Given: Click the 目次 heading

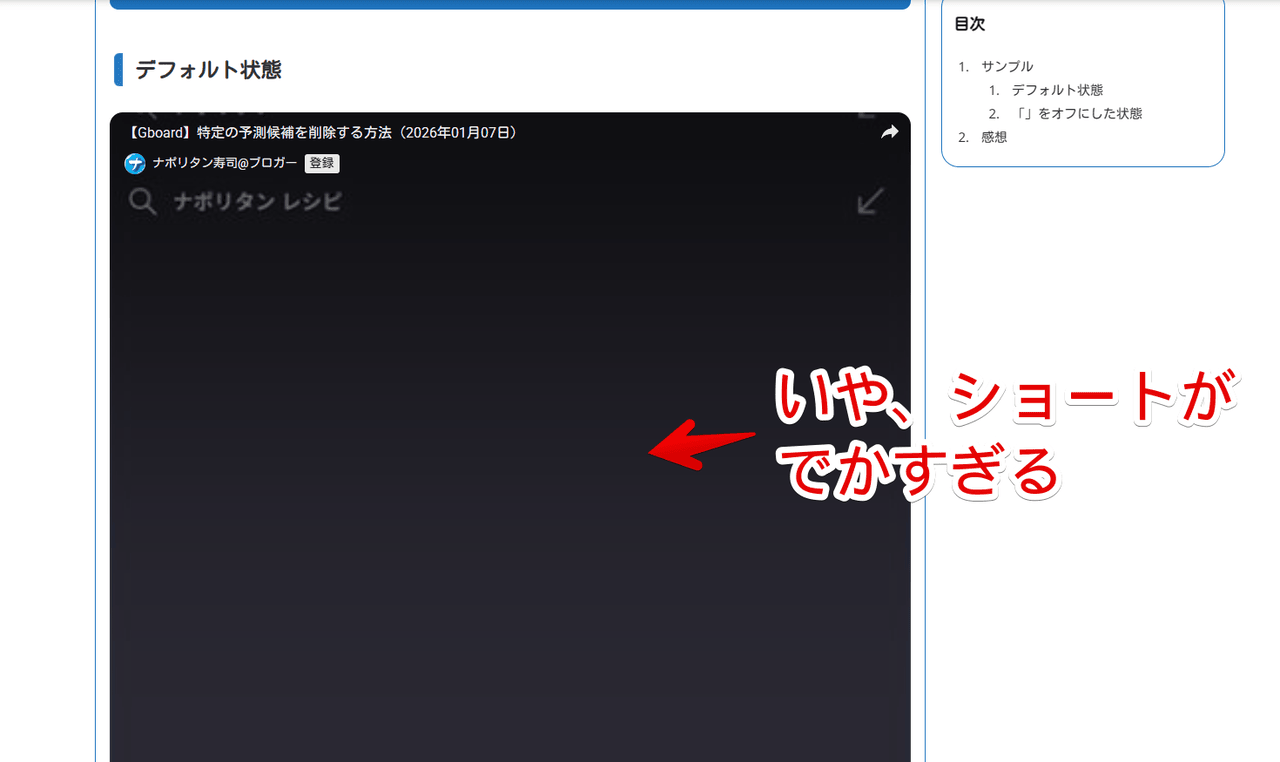Looking at the screenshot, I should click(970, 24).
